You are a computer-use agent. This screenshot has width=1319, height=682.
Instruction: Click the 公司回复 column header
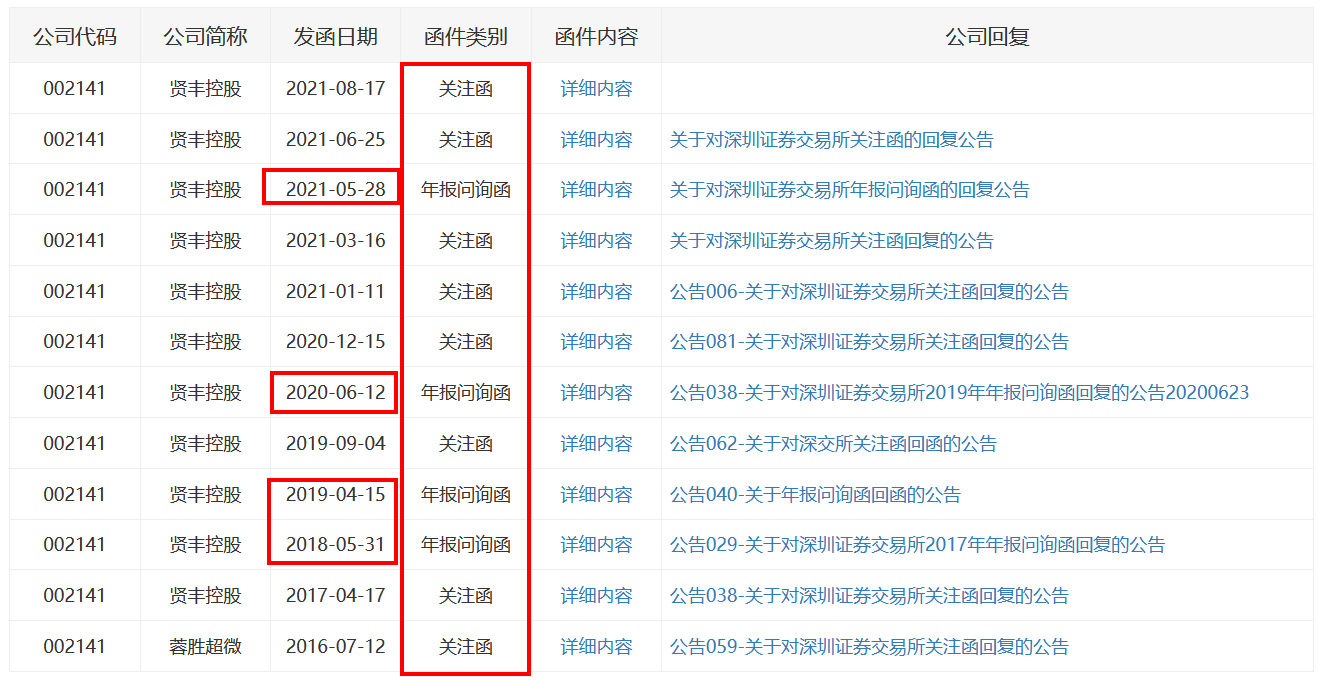(987, 37)
